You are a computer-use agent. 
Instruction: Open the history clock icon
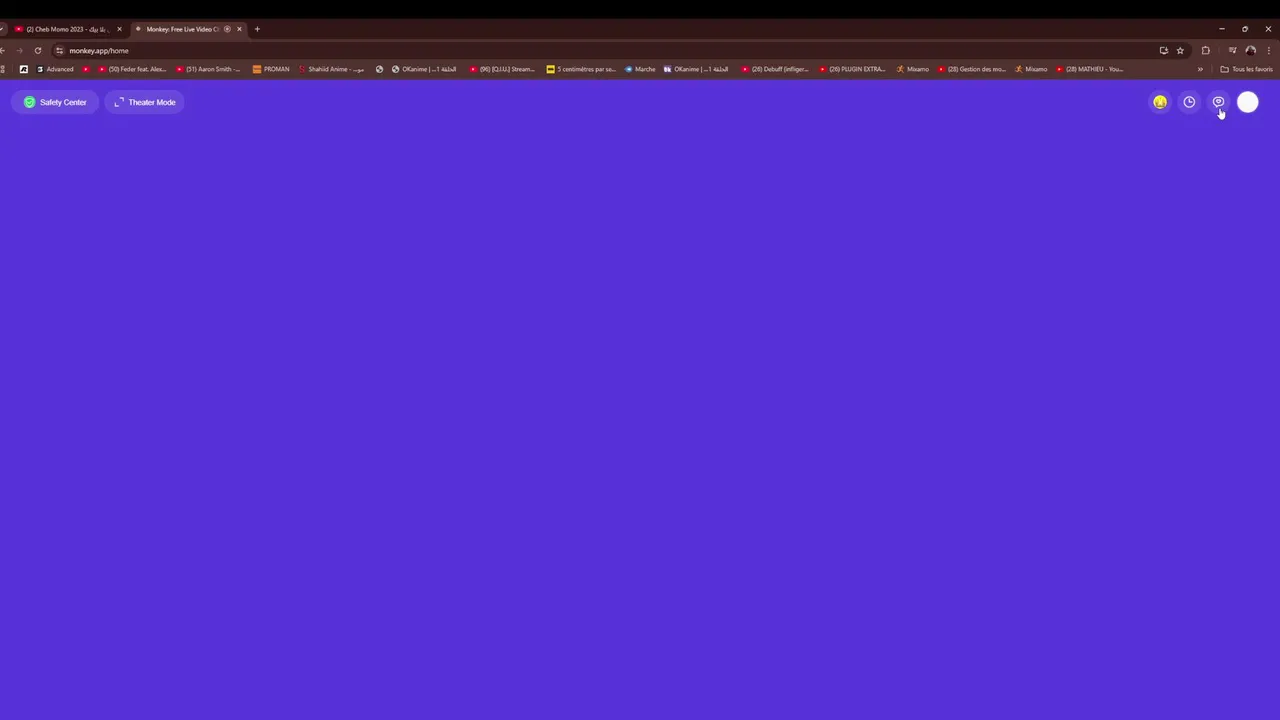click(x=1189, y=102)
